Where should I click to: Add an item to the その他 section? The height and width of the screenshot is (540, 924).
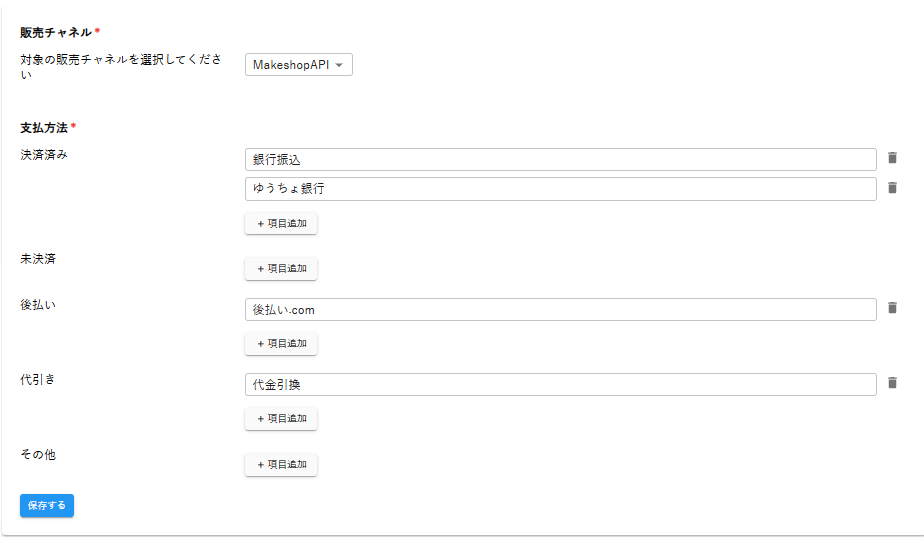tap(281, 464)
